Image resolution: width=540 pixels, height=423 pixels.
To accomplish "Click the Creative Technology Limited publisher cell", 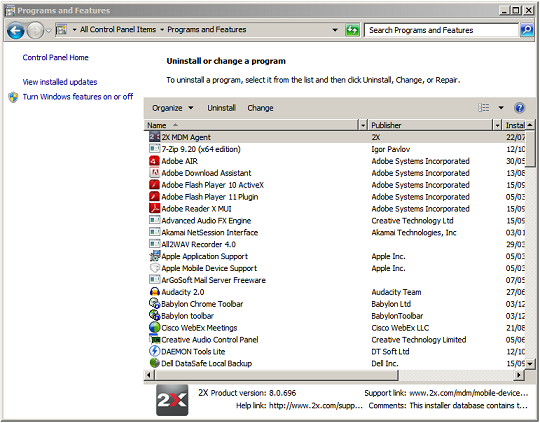I will click(419, 340).
